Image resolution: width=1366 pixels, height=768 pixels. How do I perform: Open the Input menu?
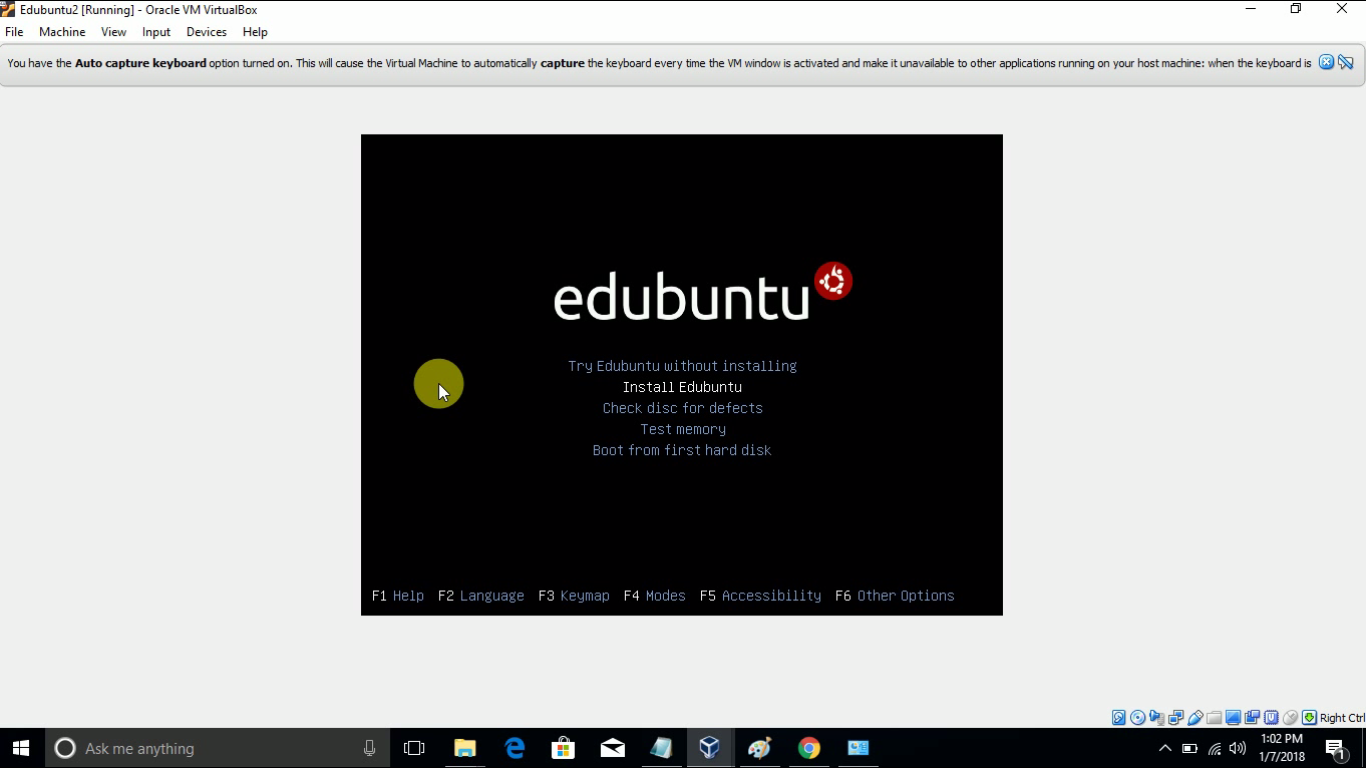pos(156,32)
